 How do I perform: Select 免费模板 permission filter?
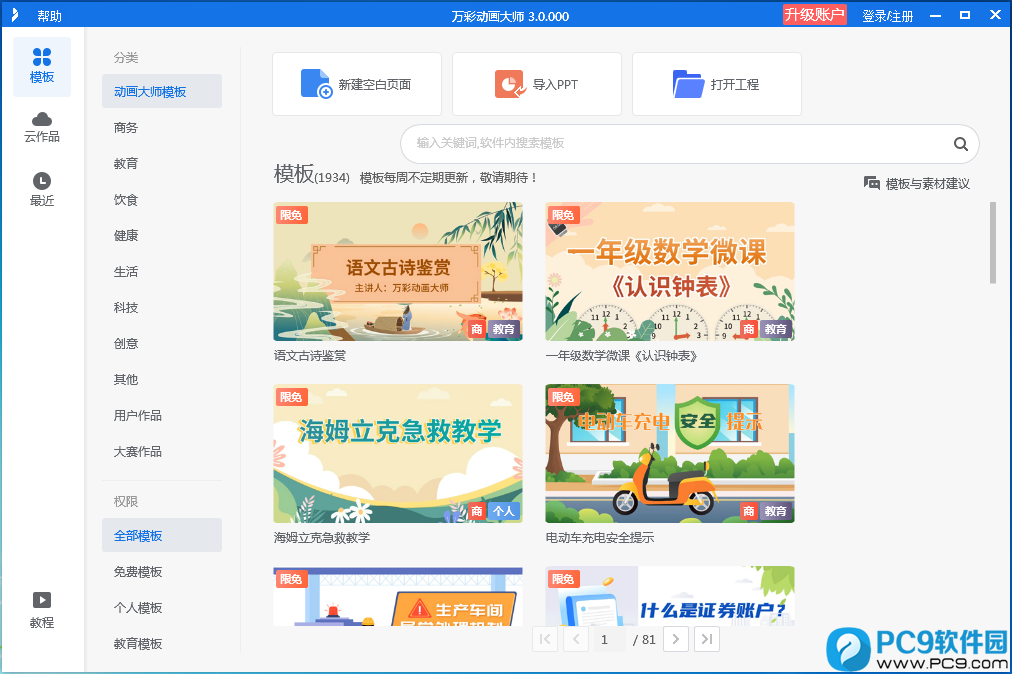point(137,571)
